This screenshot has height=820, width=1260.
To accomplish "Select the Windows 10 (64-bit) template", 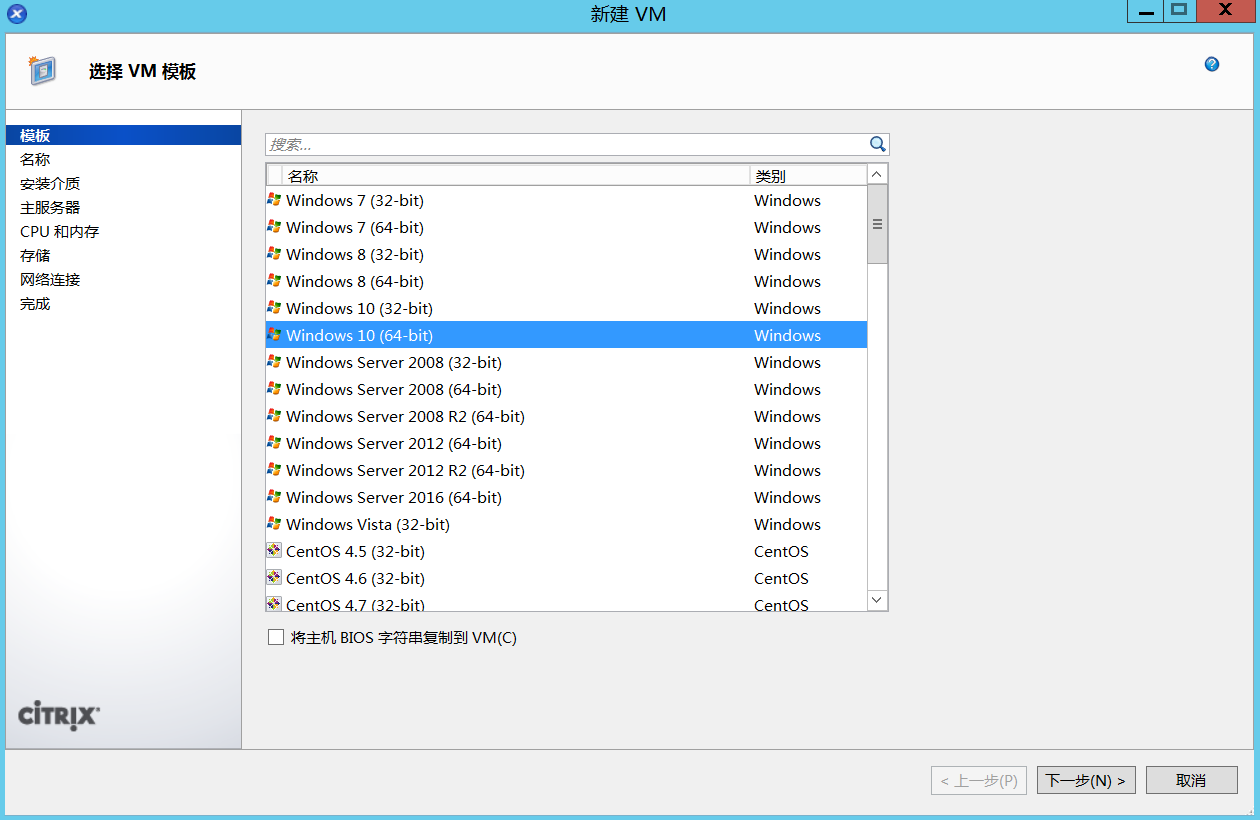I will click(x=566, y=335).
